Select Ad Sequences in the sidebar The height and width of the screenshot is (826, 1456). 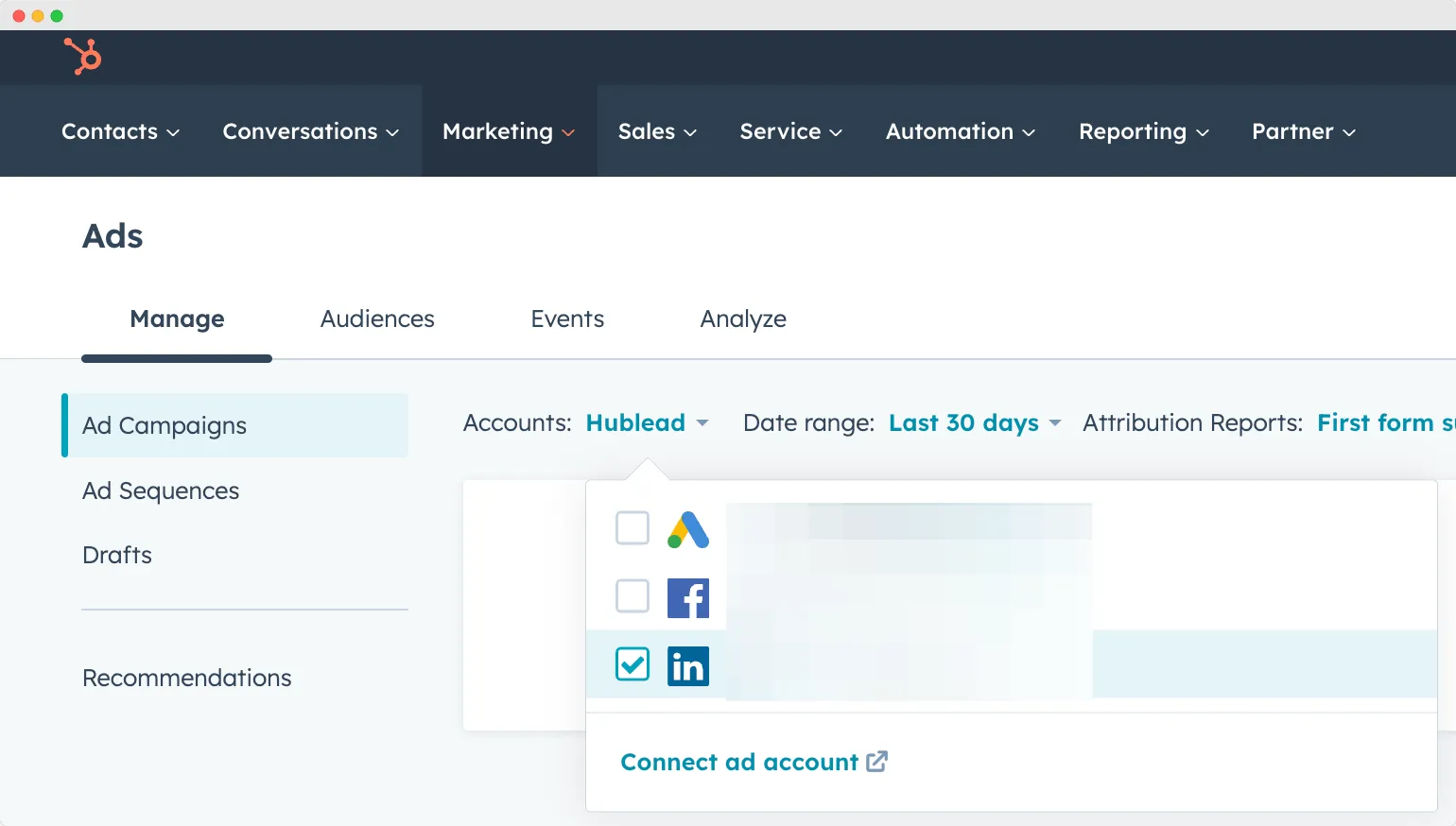pos(160,490)
